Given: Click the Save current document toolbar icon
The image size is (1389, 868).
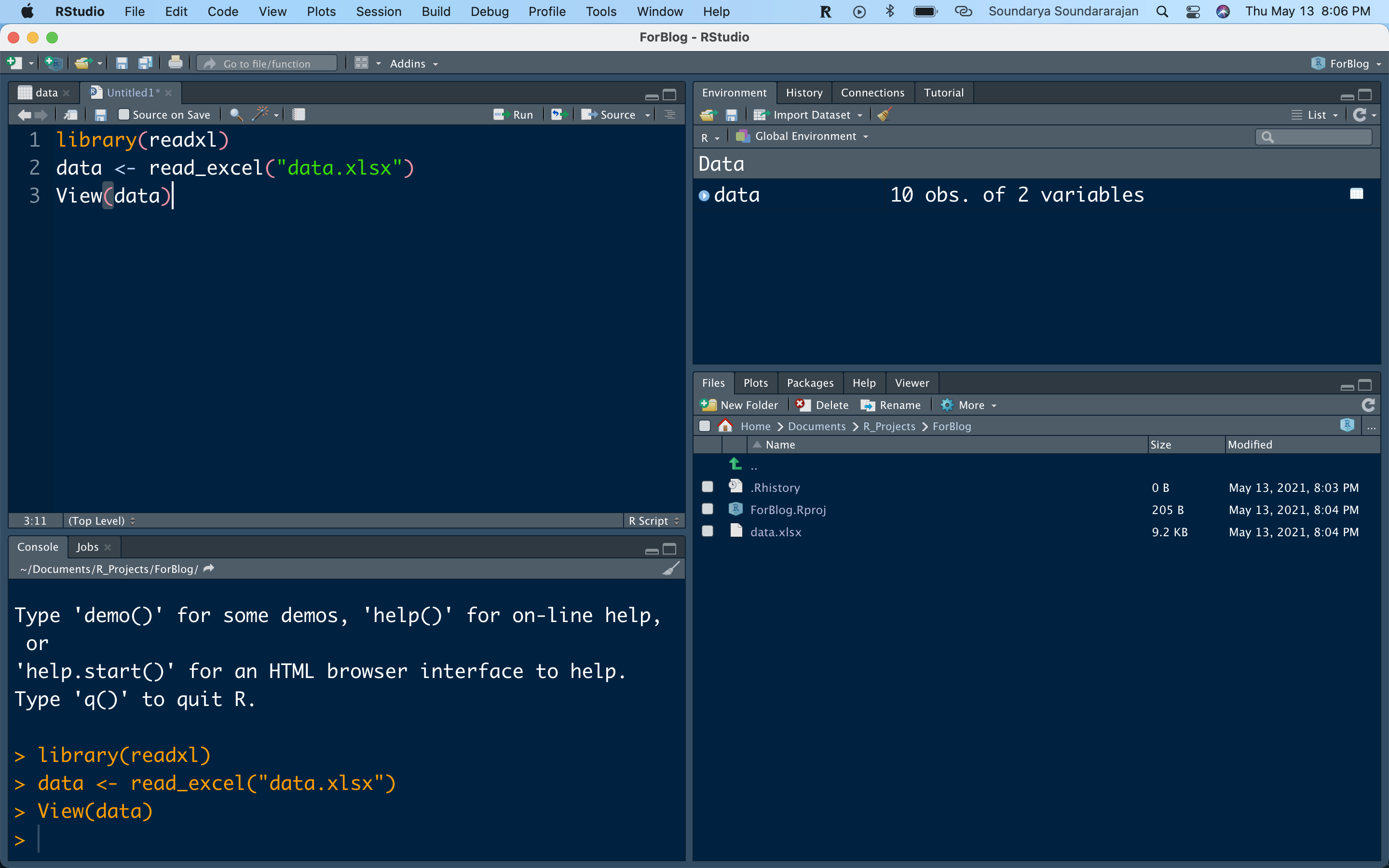Looking at the screenshot, I should point(121,63).
